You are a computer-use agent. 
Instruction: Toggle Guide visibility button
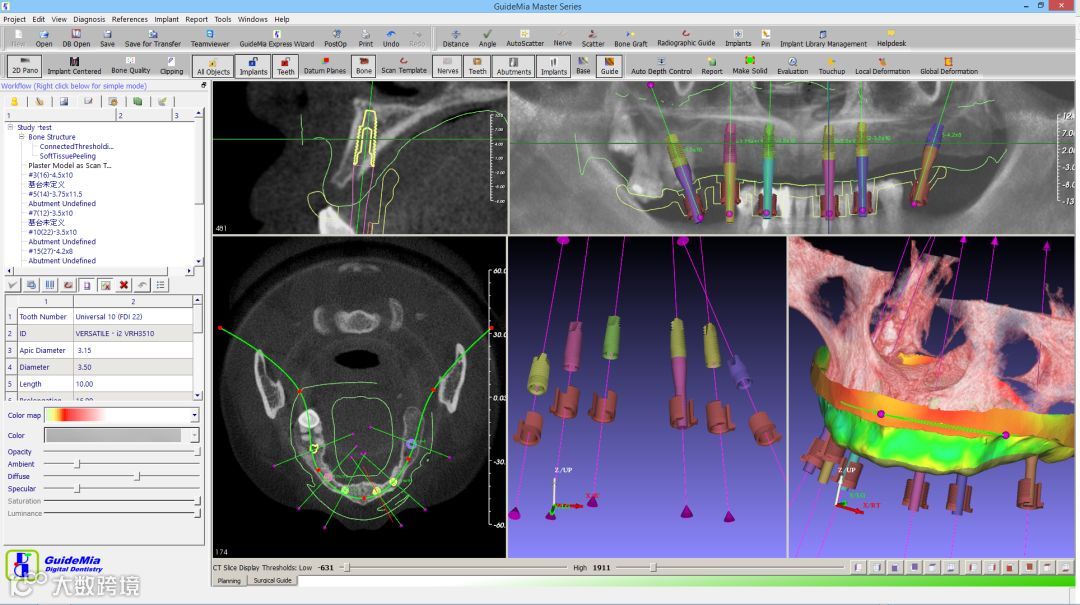pos(609,66)
